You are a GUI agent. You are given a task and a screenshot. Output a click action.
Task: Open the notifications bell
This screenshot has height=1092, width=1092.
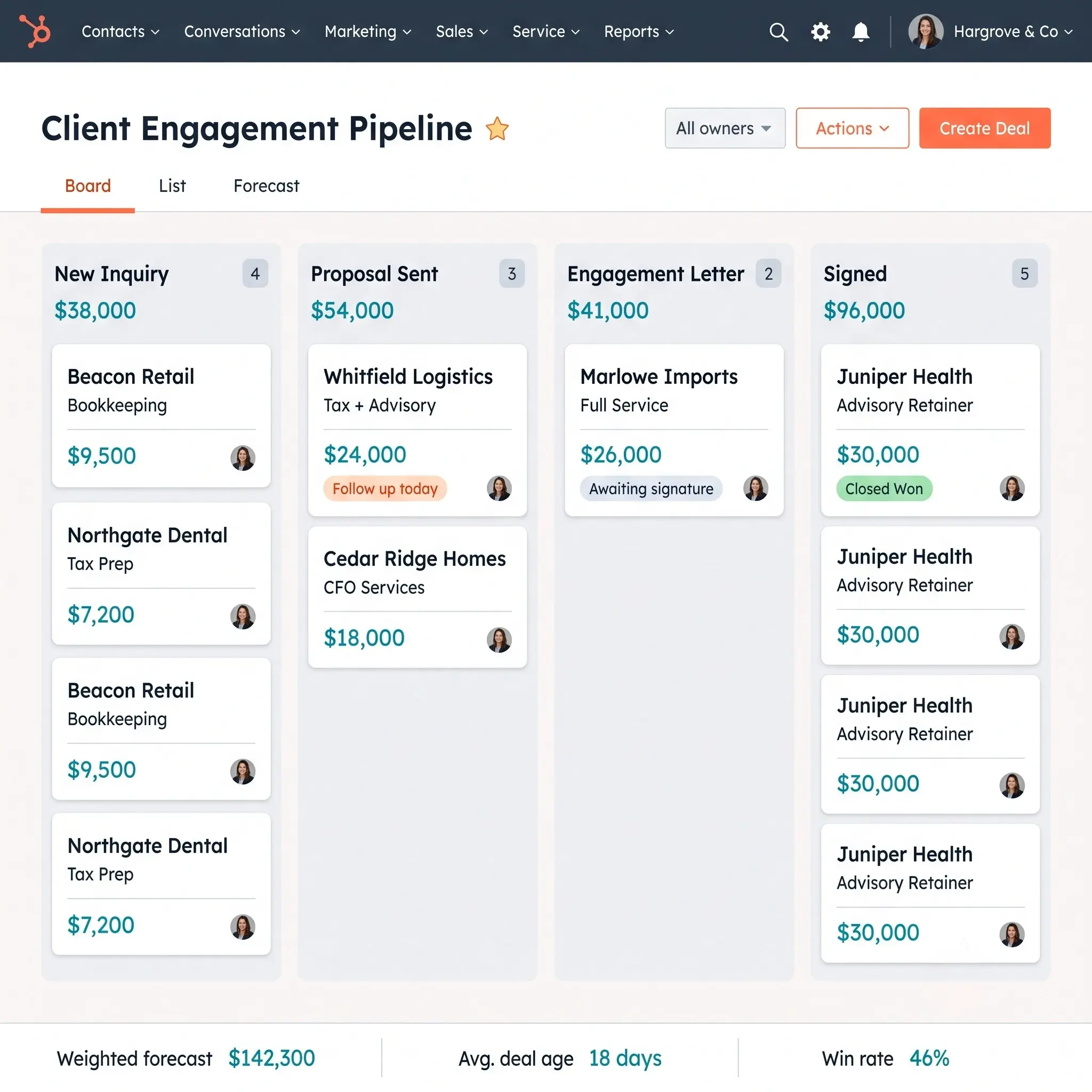point(860,31)
